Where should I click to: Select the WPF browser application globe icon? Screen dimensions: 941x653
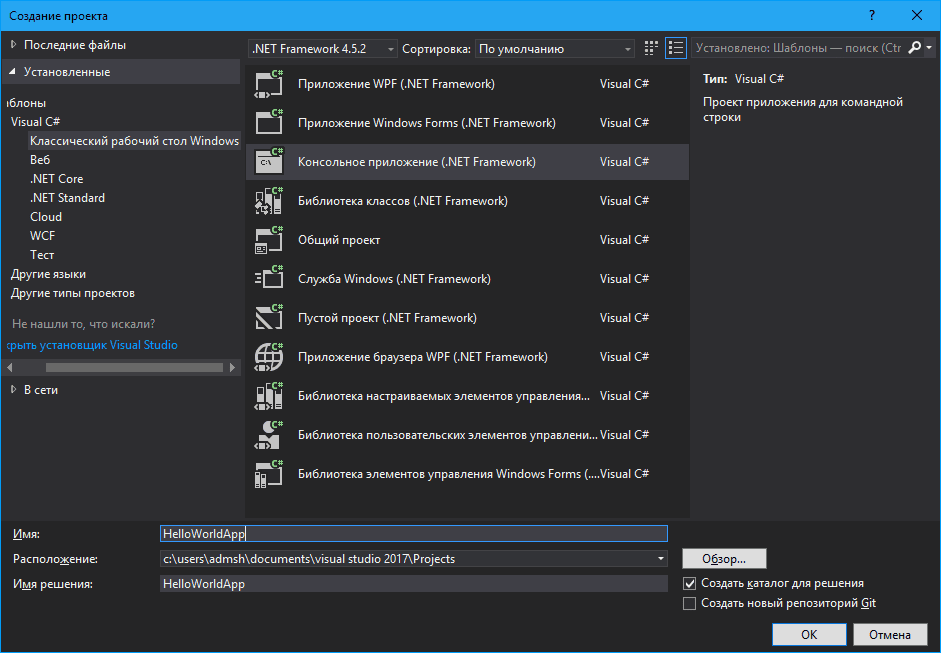(268, 357)
